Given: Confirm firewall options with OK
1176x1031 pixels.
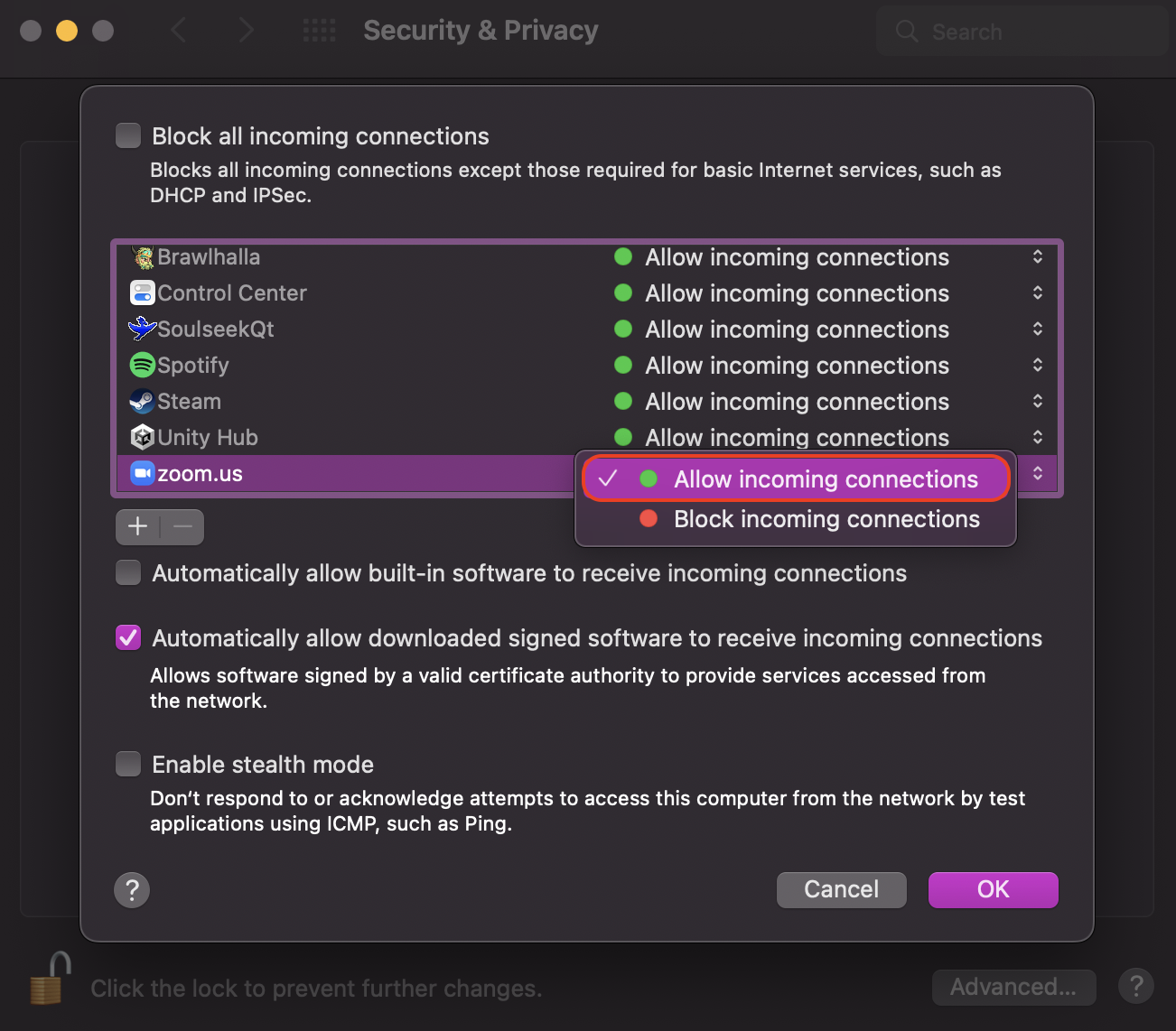Looking at the screenshot, I should (994, 890).
